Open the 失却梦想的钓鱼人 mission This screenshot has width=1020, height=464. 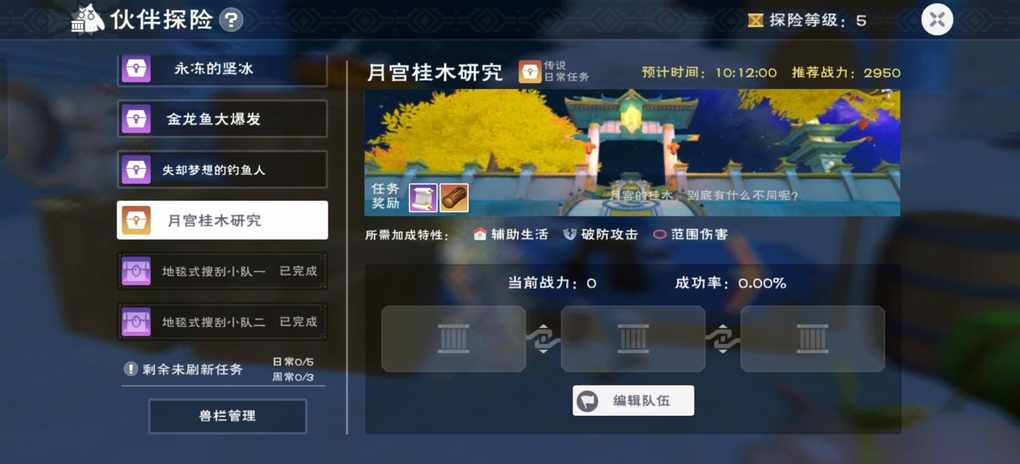pyautogui.click(x=222, y=170)
